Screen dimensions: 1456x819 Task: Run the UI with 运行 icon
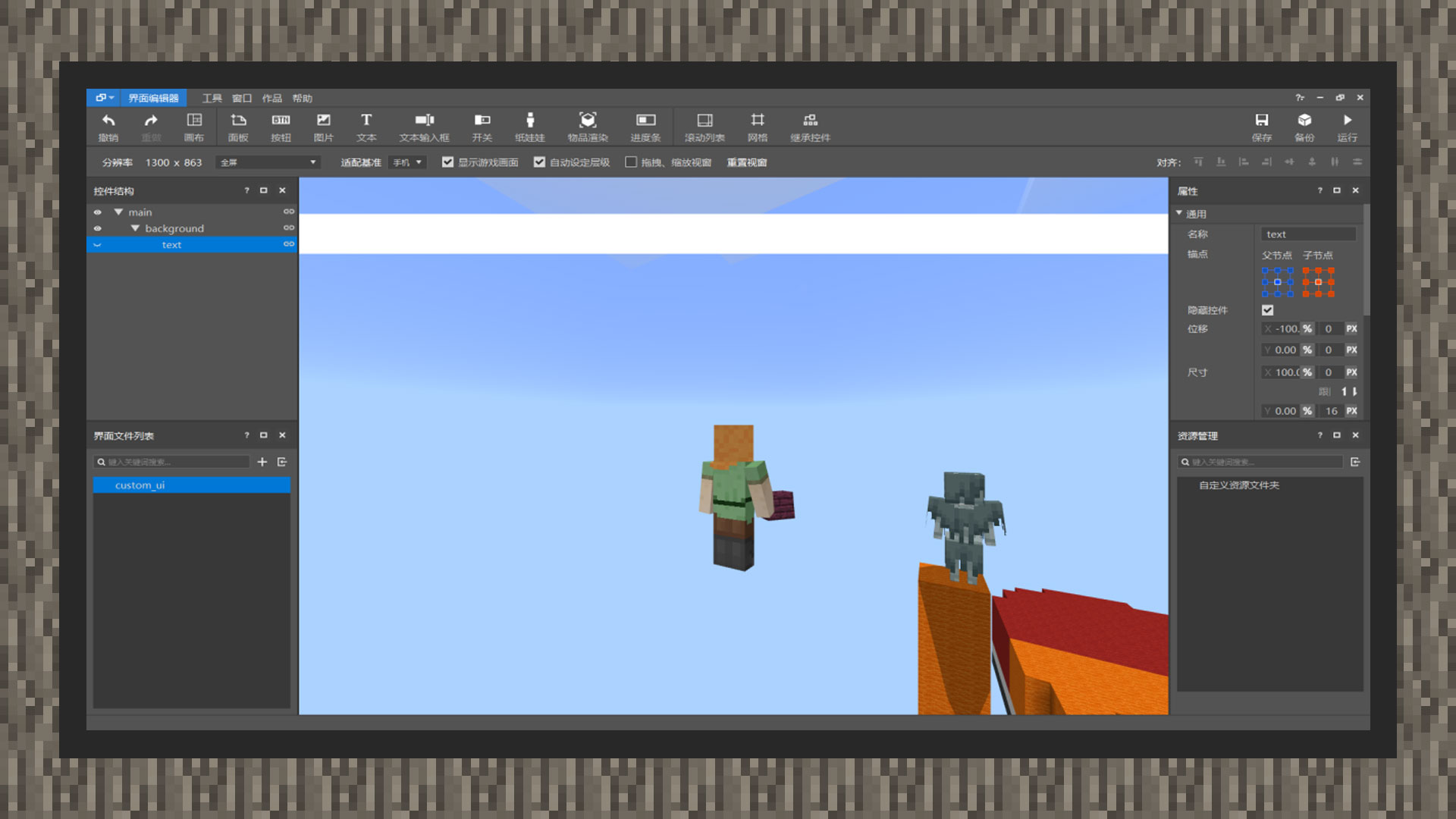(x=1348, y=127)
